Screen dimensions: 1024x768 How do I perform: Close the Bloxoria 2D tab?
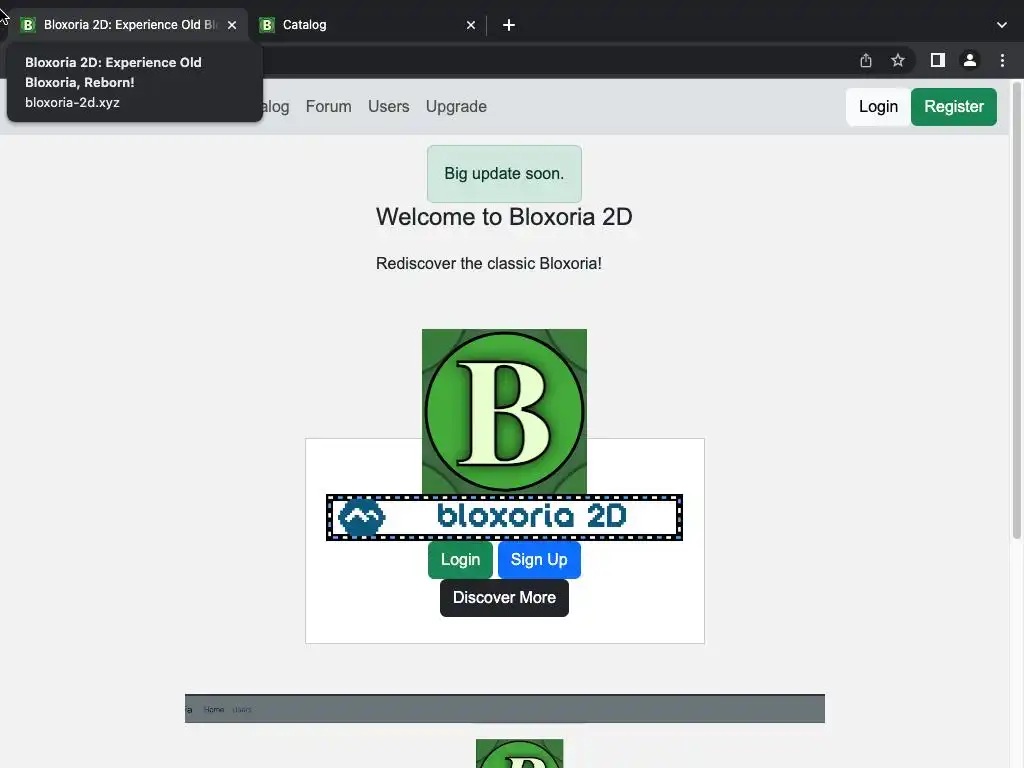click(232, 25)
